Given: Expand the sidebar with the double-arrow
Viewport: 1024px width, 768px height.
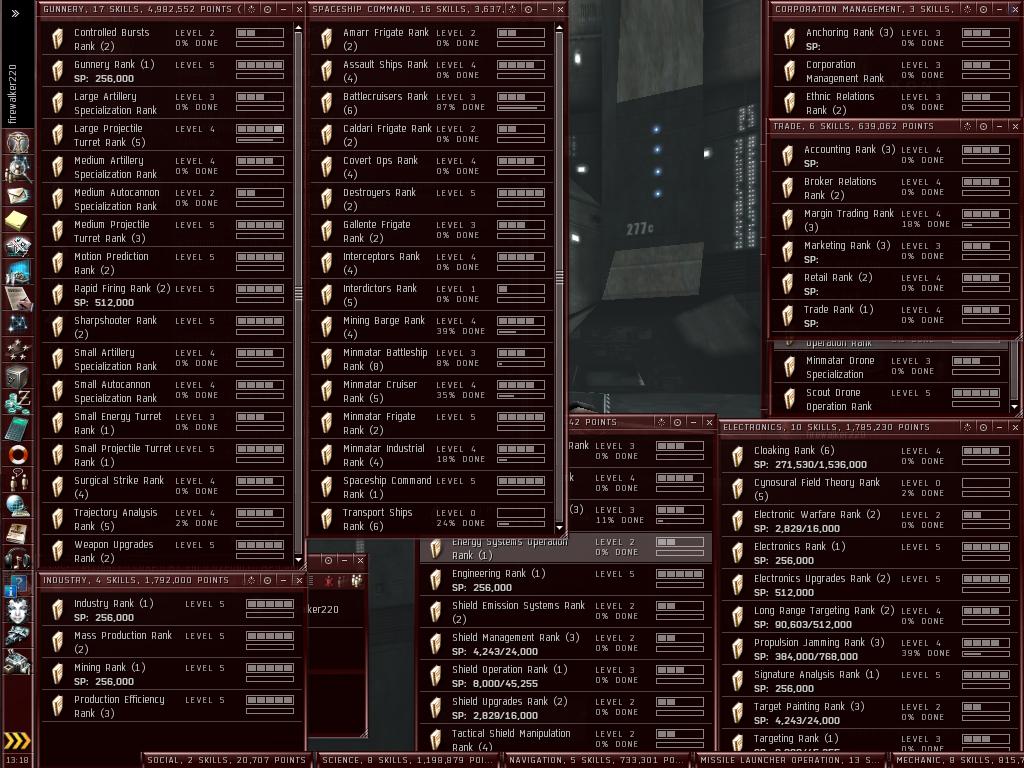Looking at the screenshot, I should [x=15, y=13].
